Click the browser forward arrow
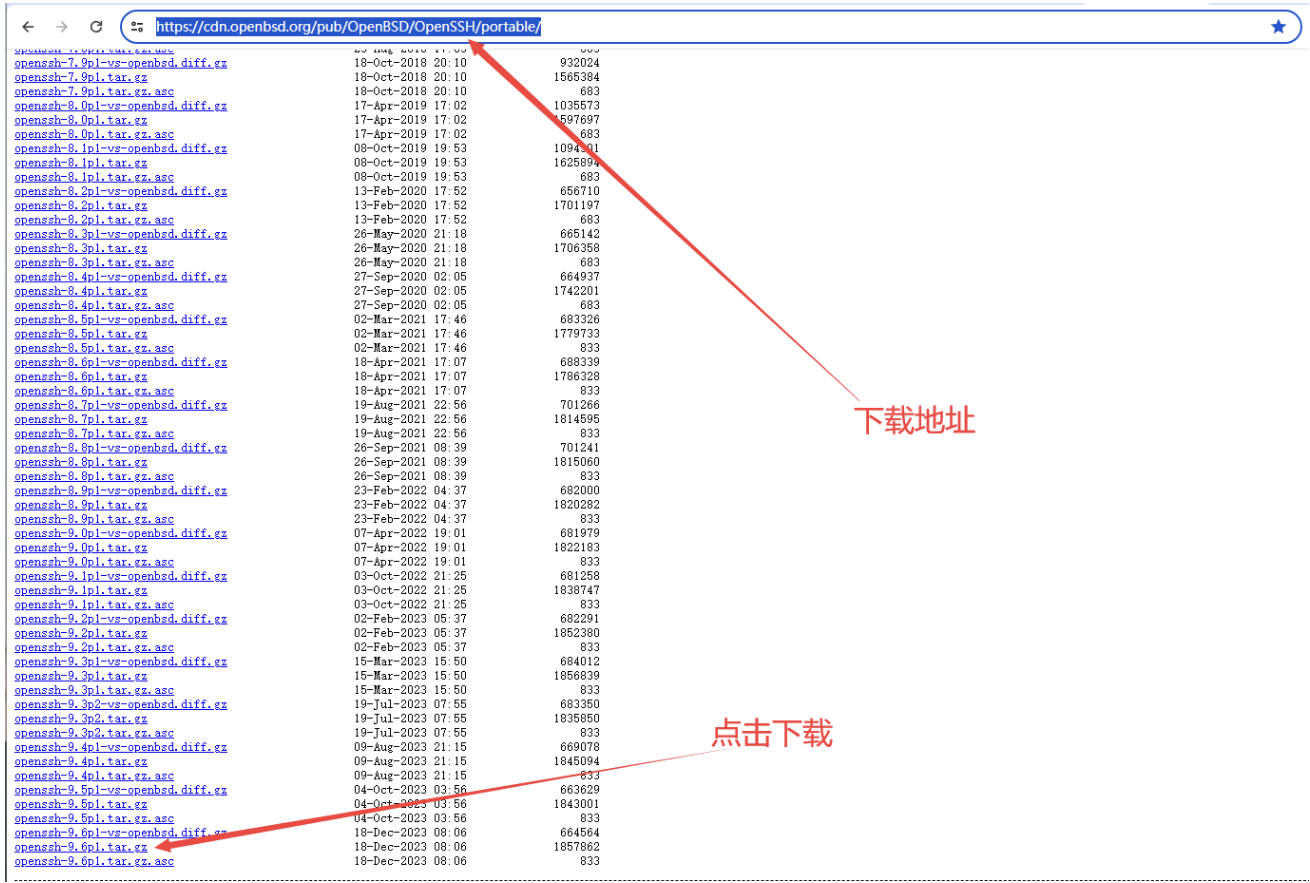 coord(62,27)
